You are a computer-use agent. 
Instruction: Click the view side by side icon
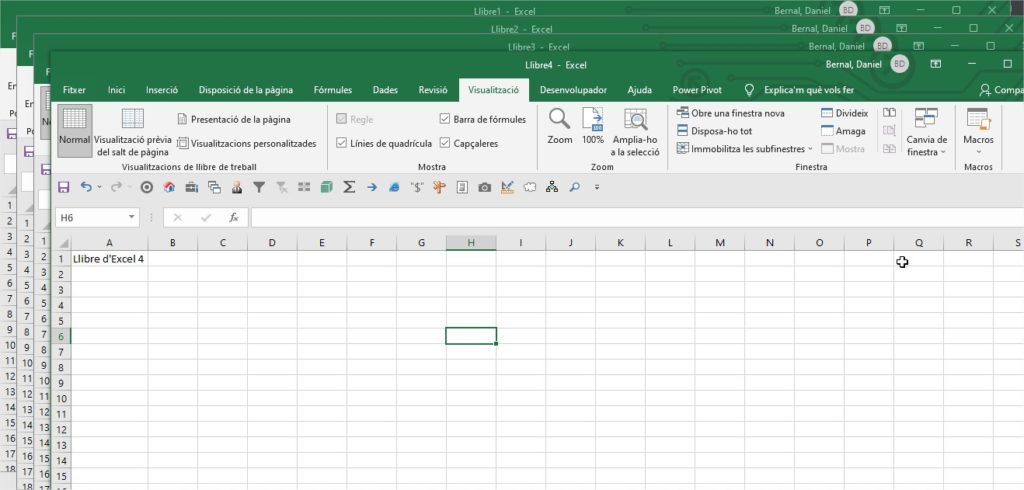pyautogui.click(x=889, y=112)
